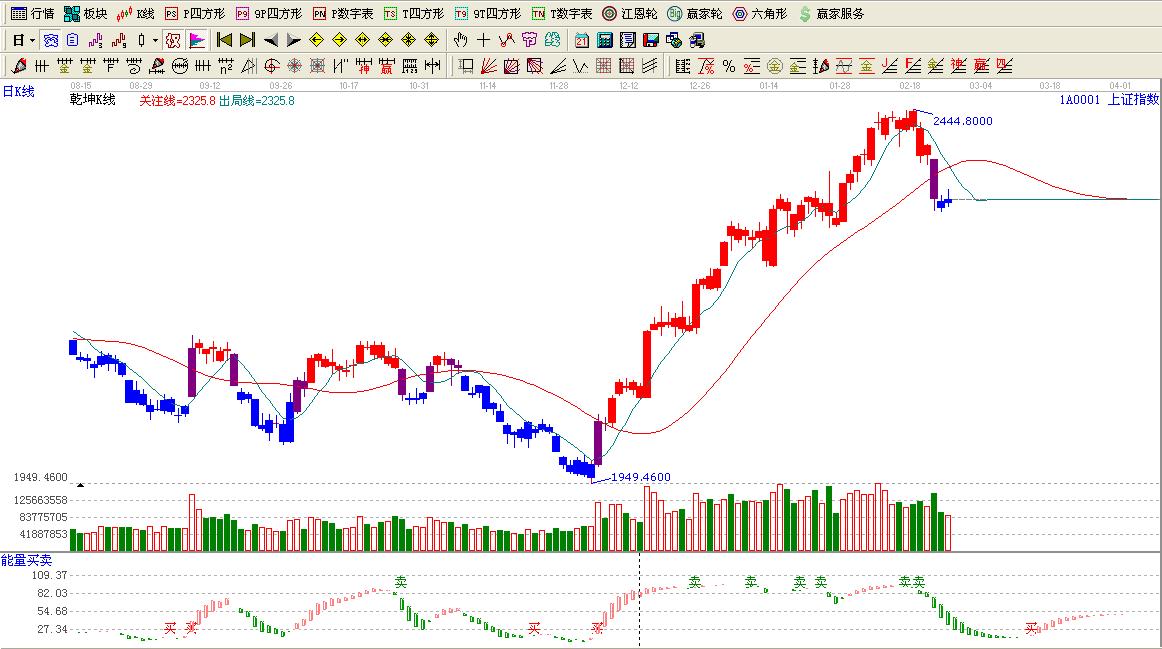Toggle the red boxed pattern icon
The image size is (1162, 649).
[172, 40]
